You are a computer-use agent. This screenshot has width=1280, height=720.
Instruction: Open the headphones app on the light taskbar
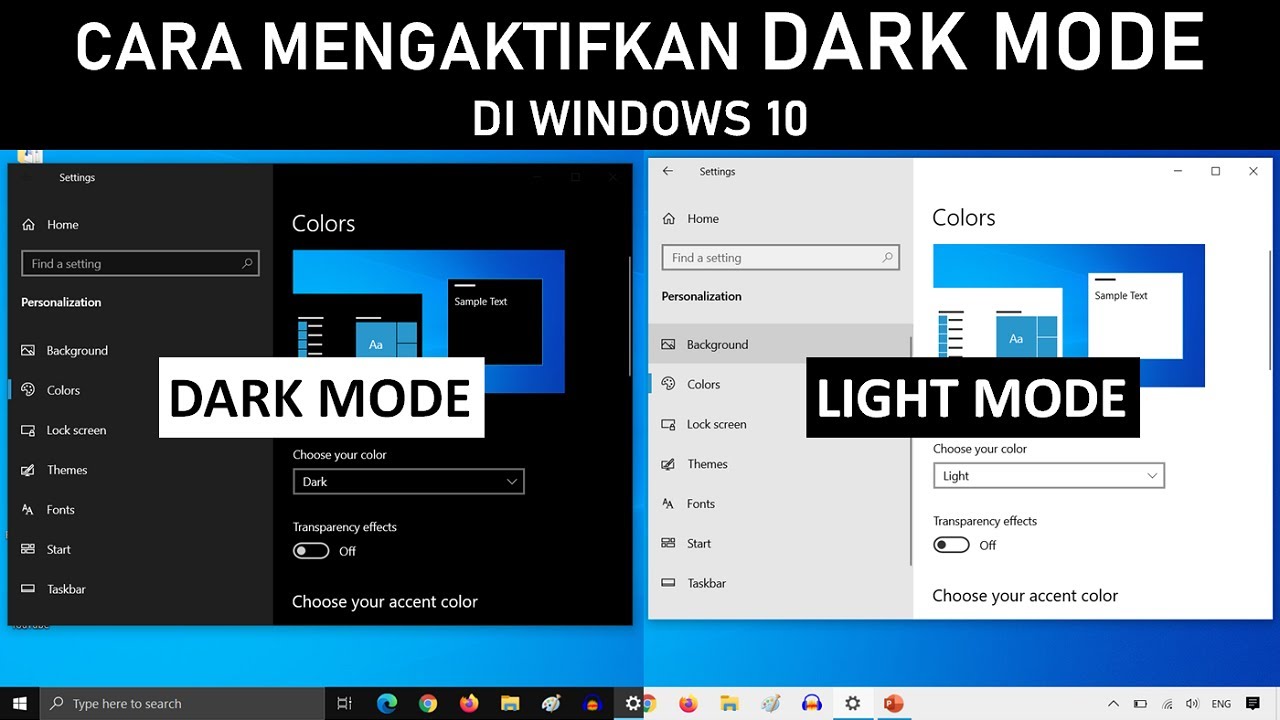pos(811,704)
